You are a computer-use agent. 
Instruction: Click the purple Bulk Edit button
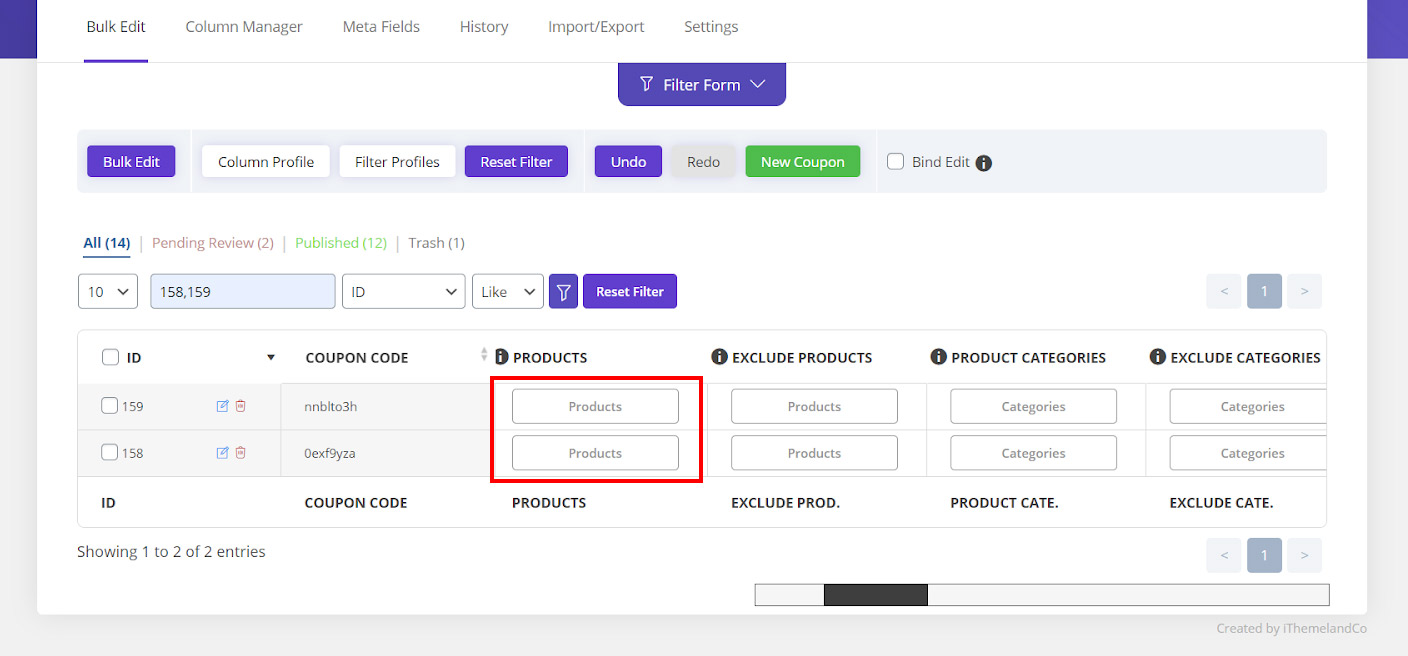click(x=131, y=162)
